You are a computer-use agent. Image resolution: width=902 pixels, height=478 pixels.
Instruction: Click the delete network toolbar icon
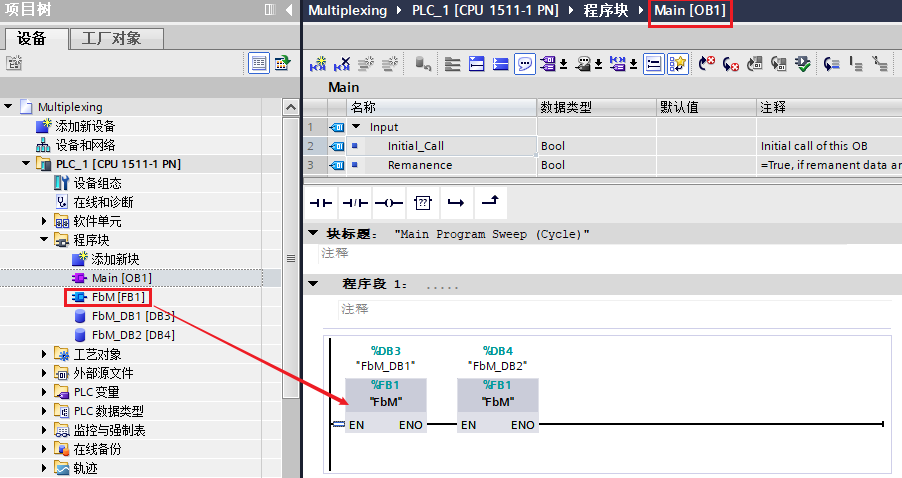point(342,64)
